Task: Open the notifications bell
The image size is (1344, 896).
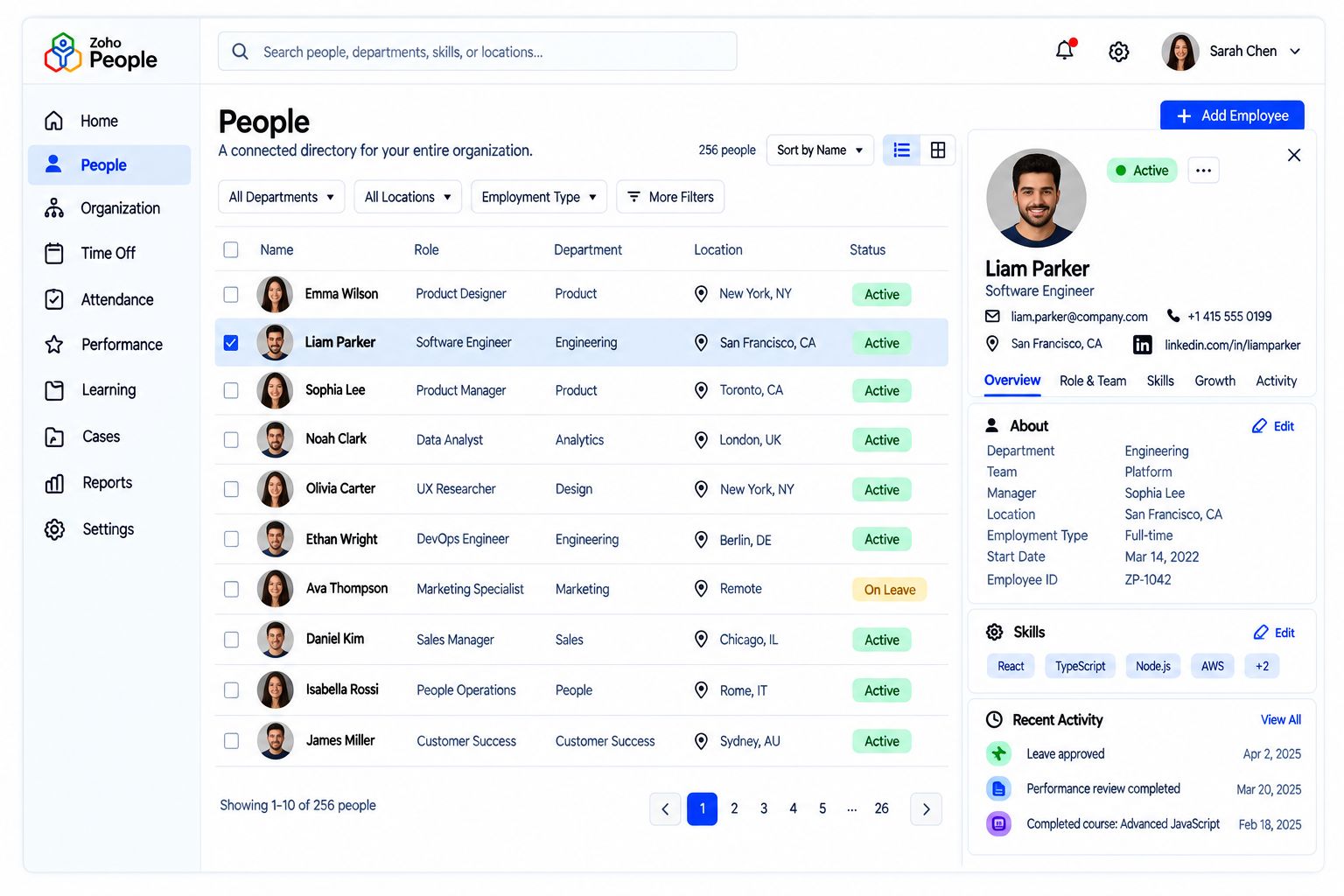Action: (1065, 51)
